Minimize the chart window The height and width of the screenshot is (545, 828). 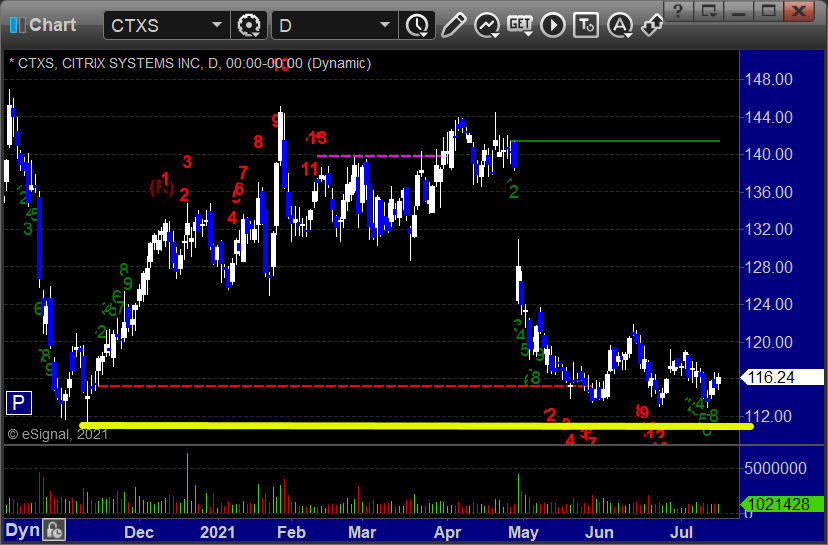point(738,10)
